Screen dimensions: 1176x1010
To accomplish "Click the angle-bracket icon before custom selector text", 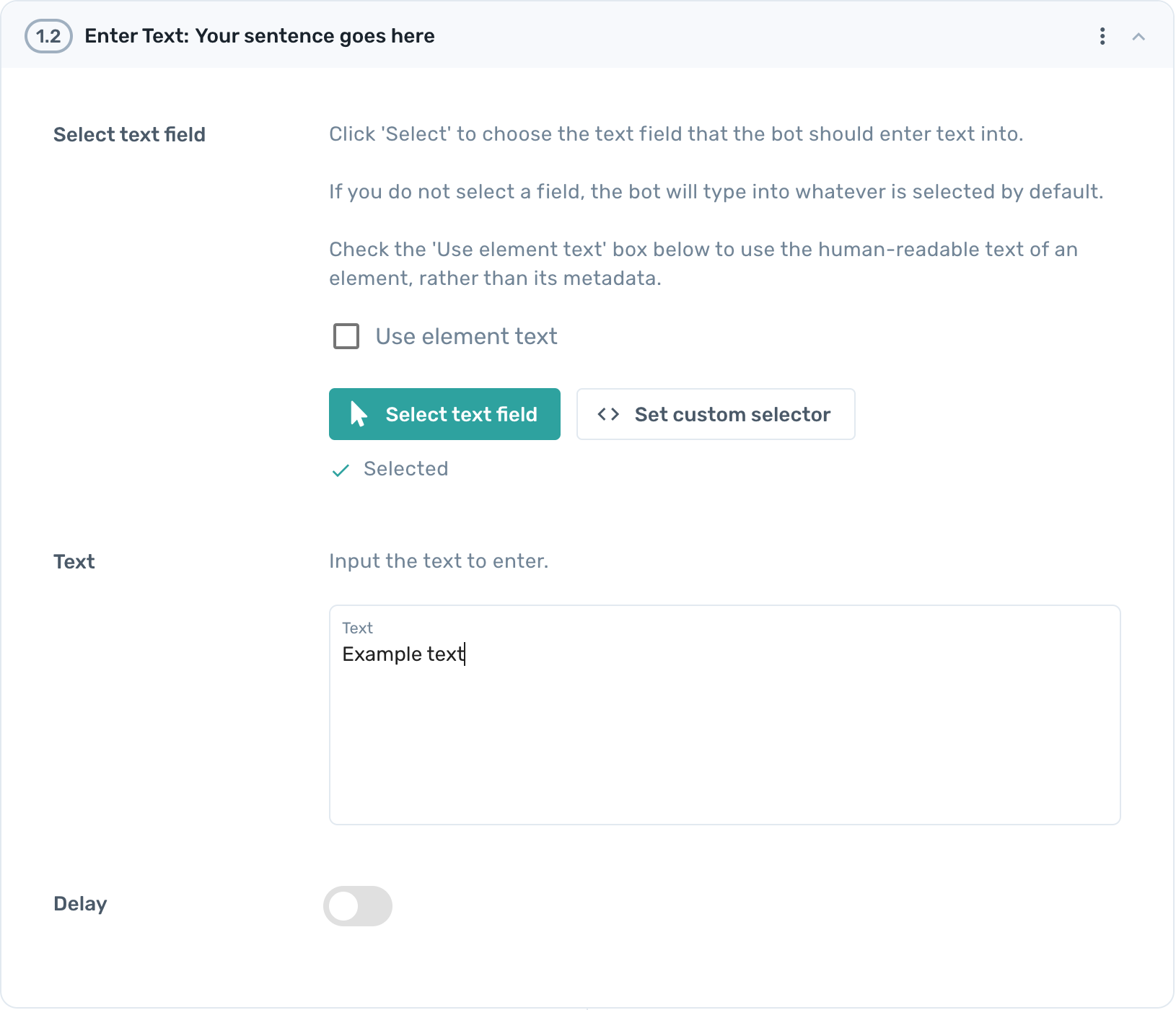I will (608, 413).
